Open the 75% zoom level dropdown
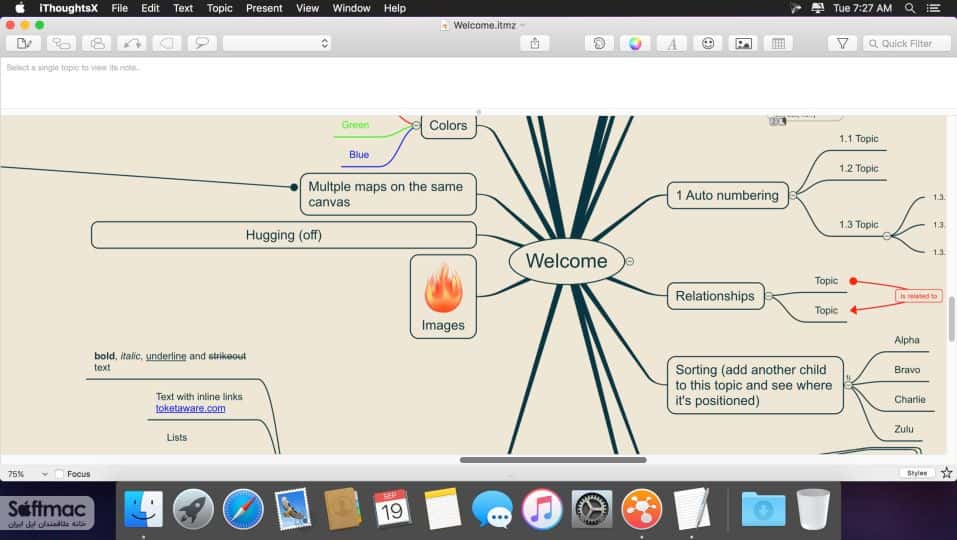The width and height of the screenshot is (957, 540). point(27,473)
